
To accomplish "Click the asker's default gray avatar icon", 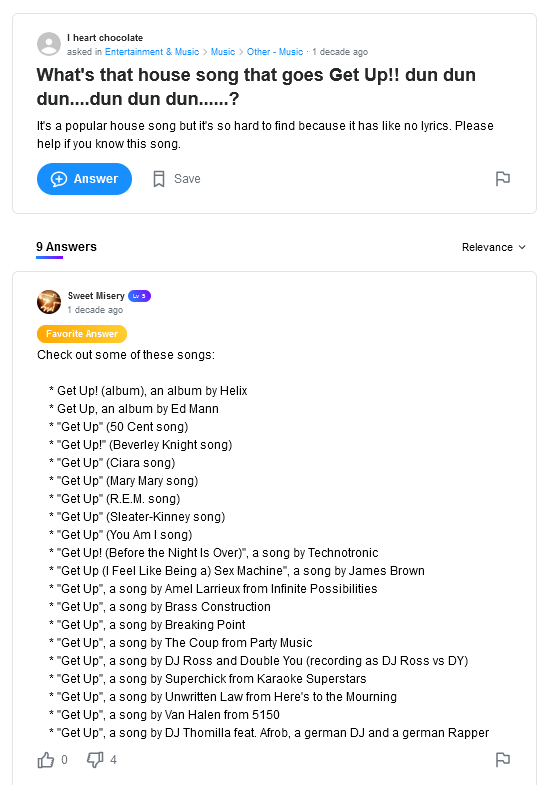I will click(49, 44).
